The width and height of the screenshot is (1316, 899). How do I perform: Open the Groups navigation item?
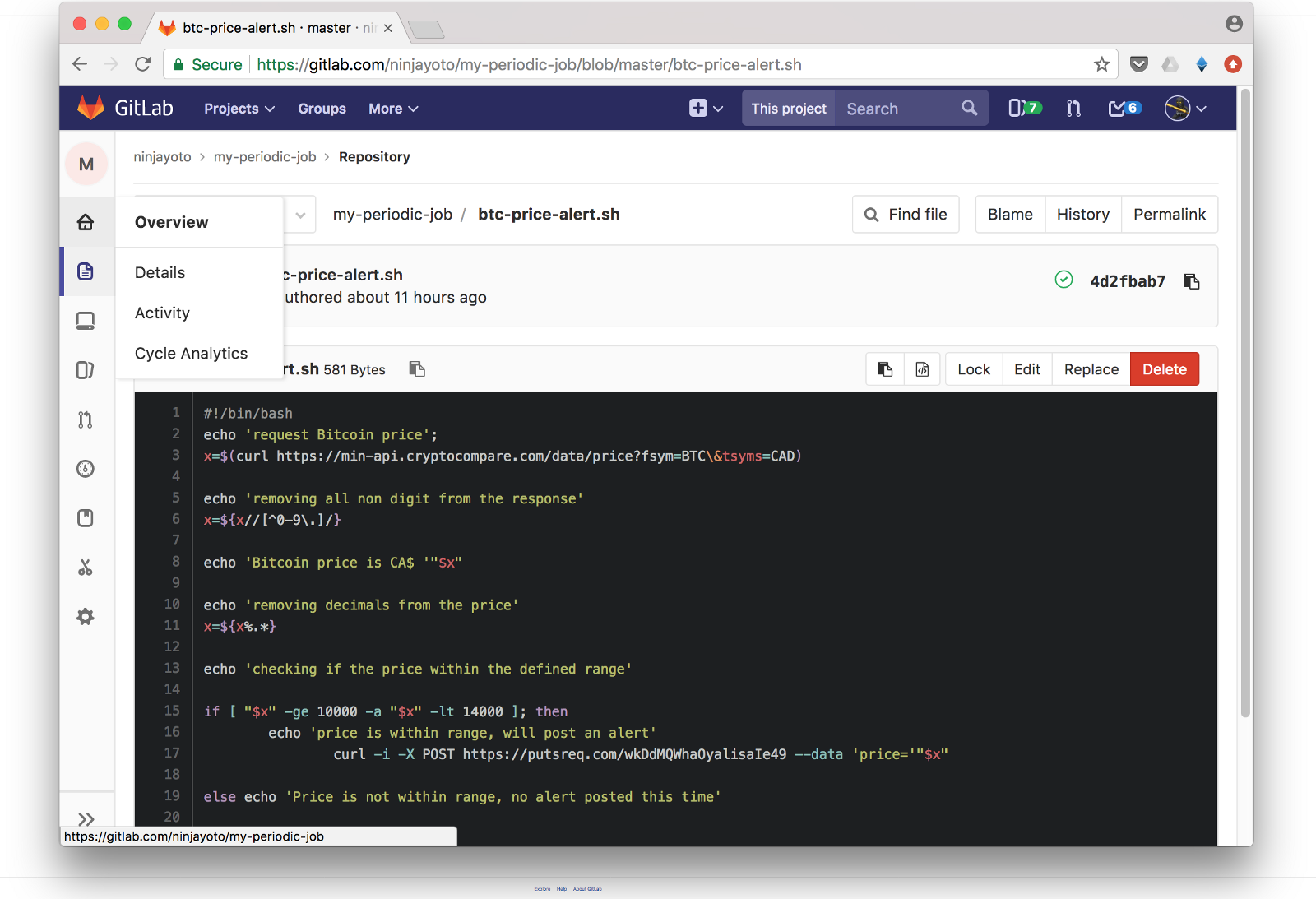click(x=322, y=109)
